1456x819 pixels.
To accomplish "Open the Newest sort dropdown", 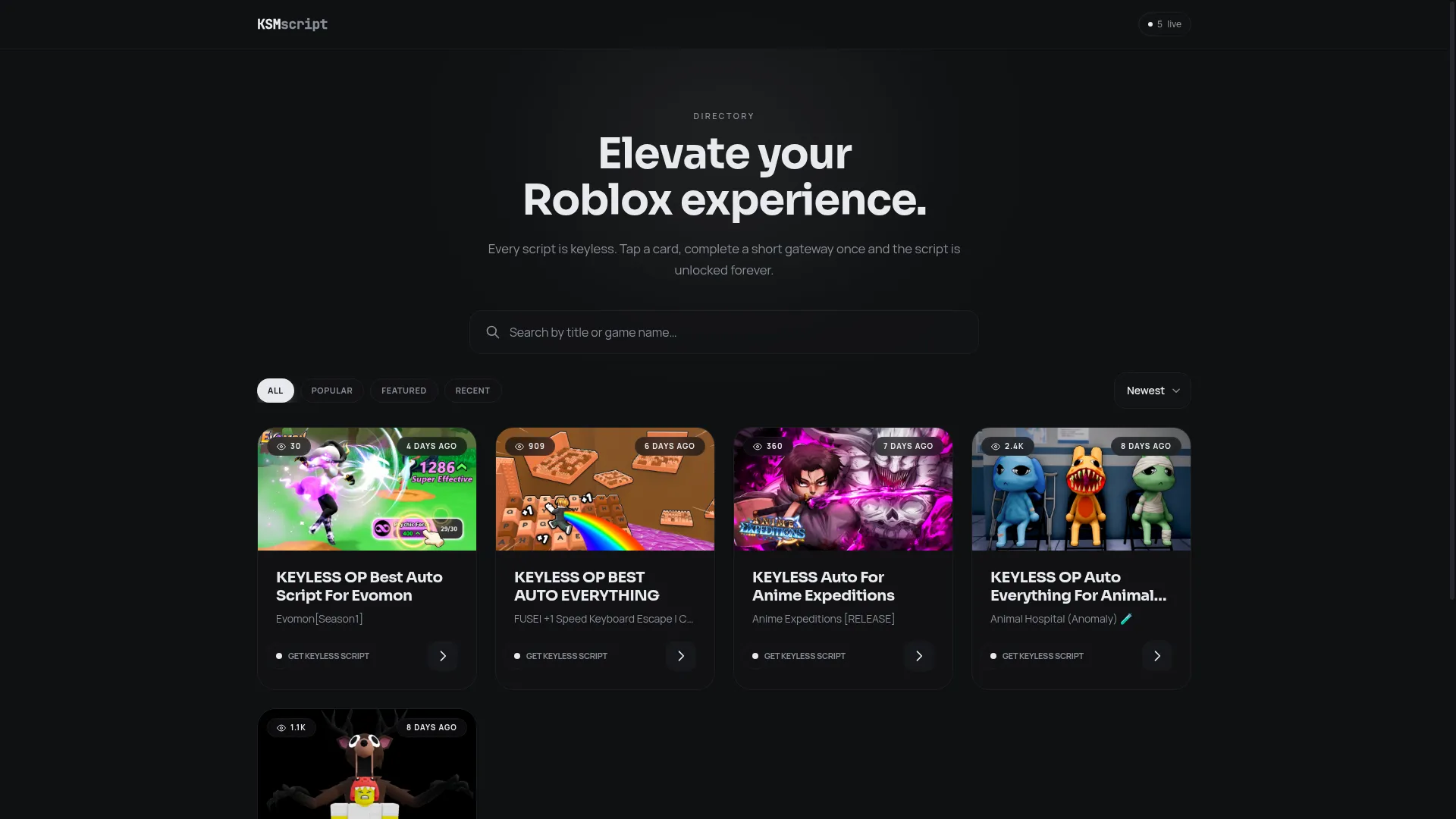I will pyautogui.click(x=1152, y=391).
